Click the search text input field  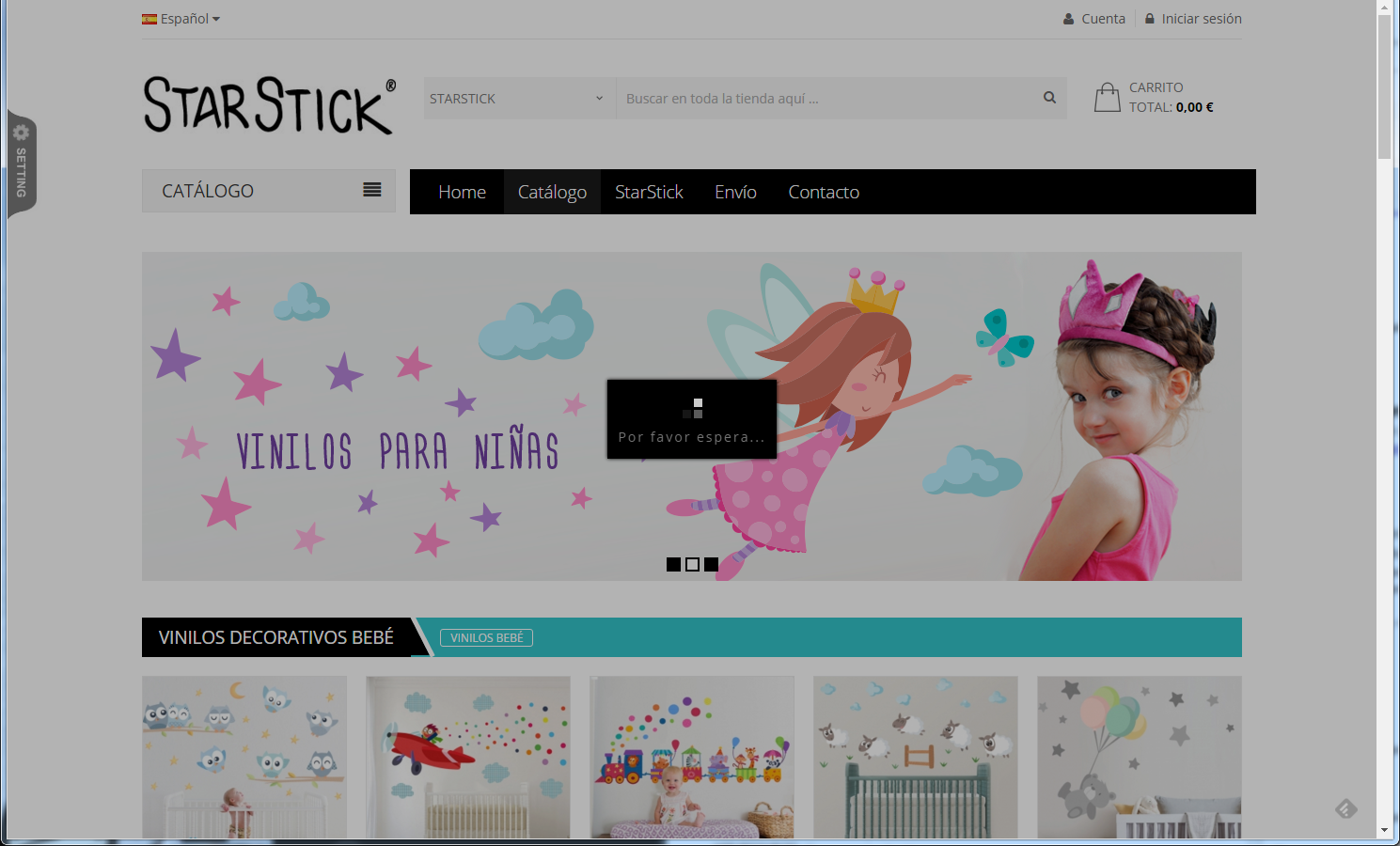click(827, 99)
